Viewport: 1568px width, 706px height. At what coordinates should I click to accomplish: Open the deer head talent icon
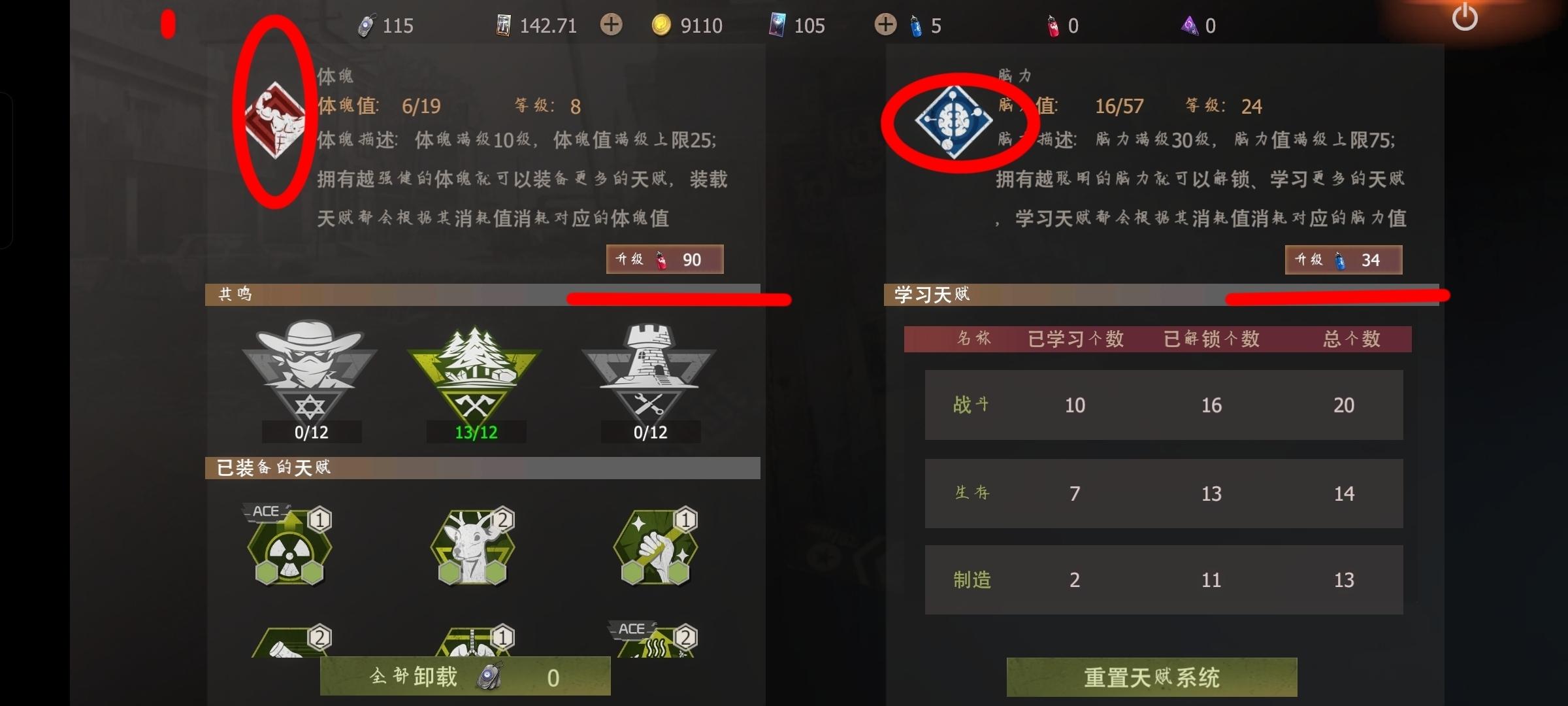(x=472, y=545)
